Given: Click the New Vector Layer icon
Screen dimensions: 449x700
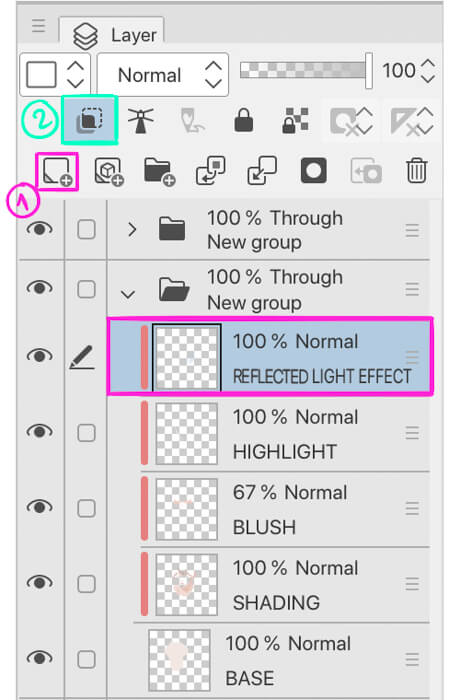Looking at the screenshot, I should pyautogui.click(x=108, y=171).
